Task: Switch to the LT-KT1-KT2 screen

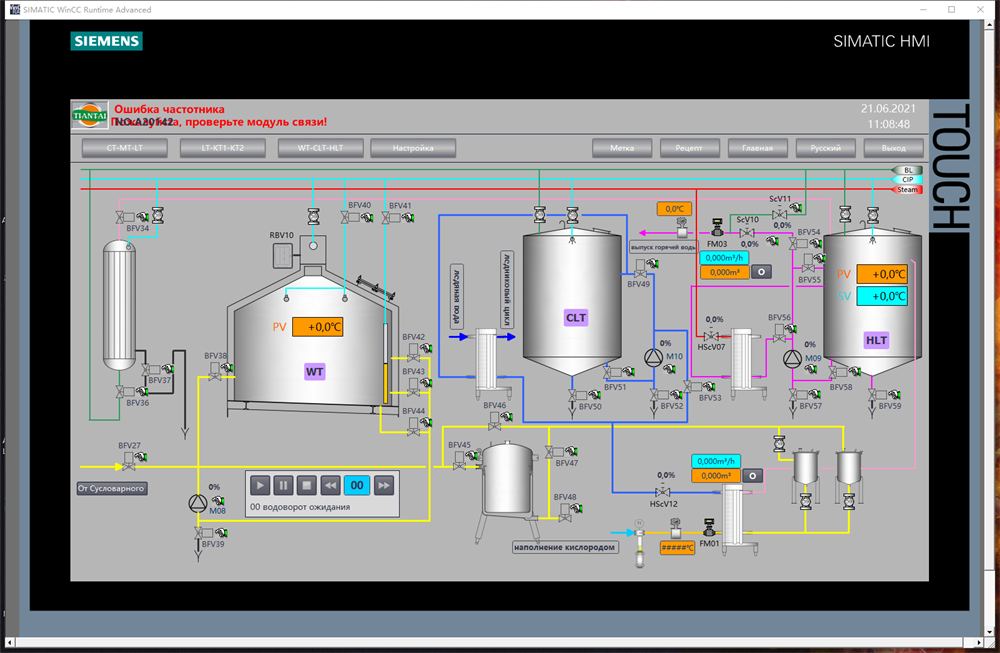Action: pos(223,148)
